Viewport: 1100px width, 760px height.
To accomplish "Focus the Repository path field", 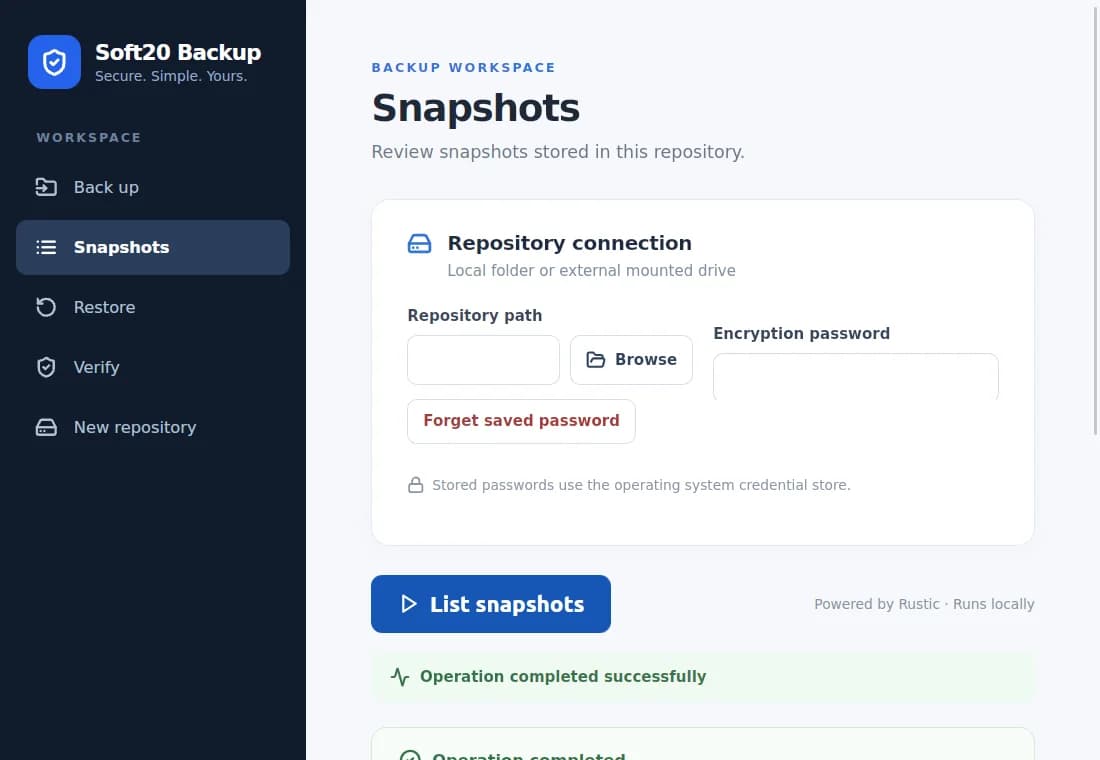I will pyautogui.click(x=483, y=360).
